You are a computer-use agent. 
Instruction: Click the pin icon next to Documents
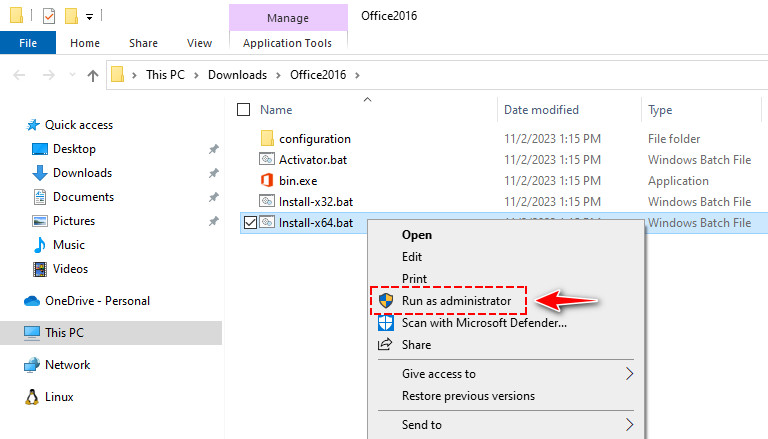(x=214, y=197)
